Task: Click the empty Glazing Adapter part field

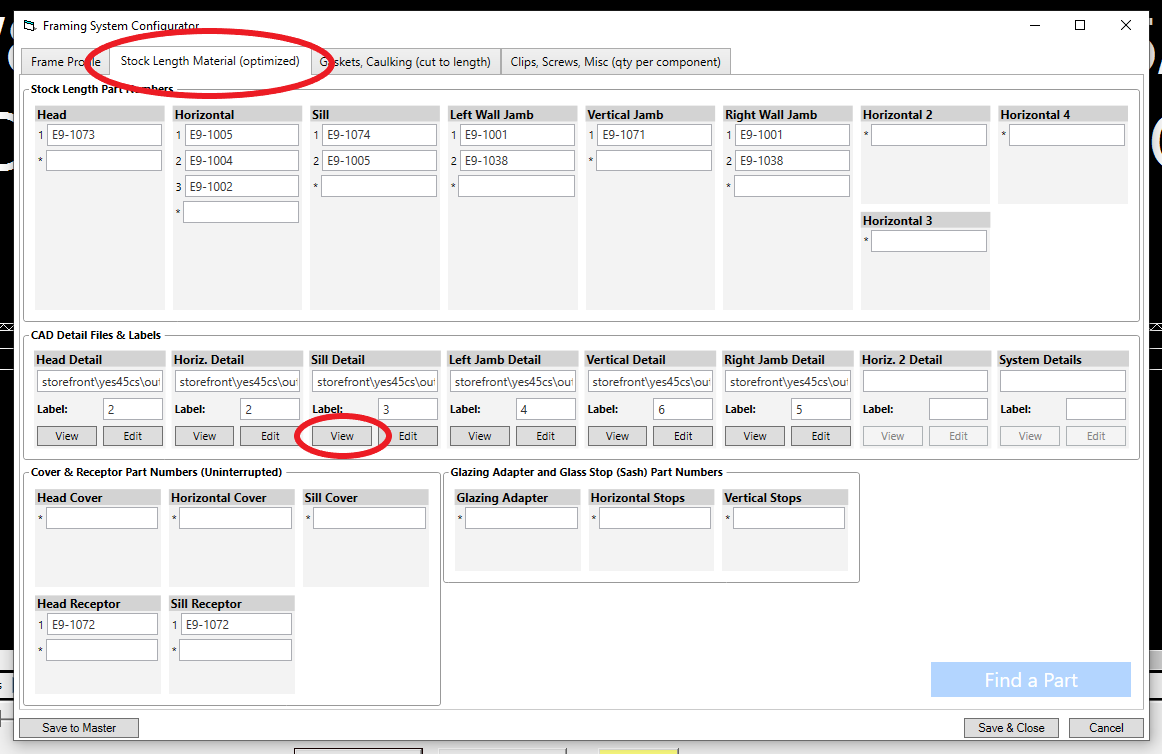Action: click(521, 518)
